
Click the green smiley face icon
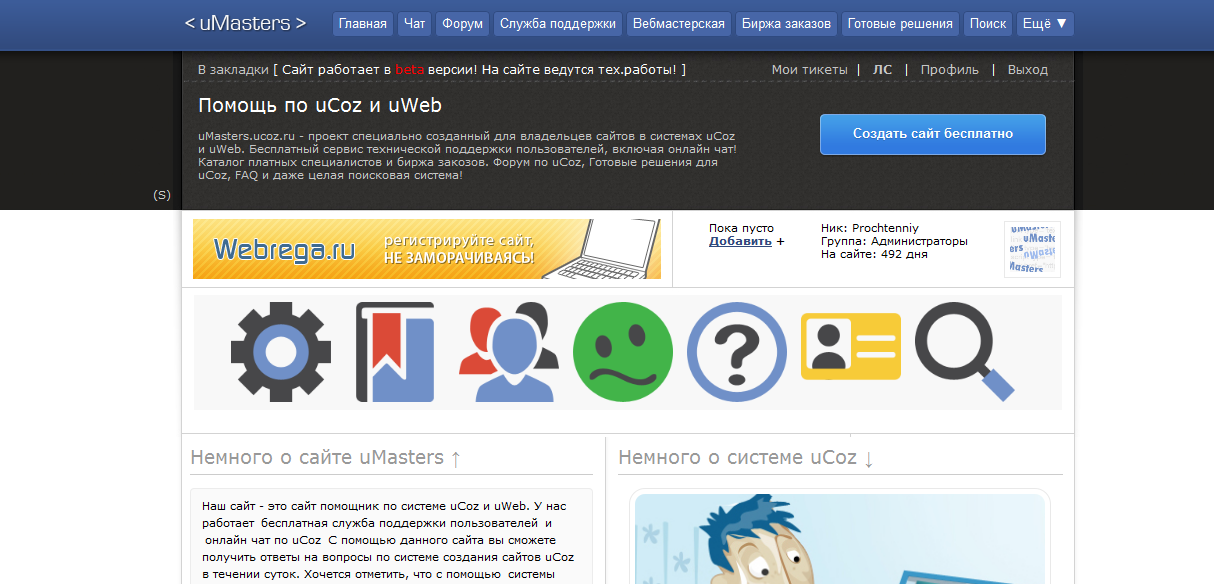point(623,352)
